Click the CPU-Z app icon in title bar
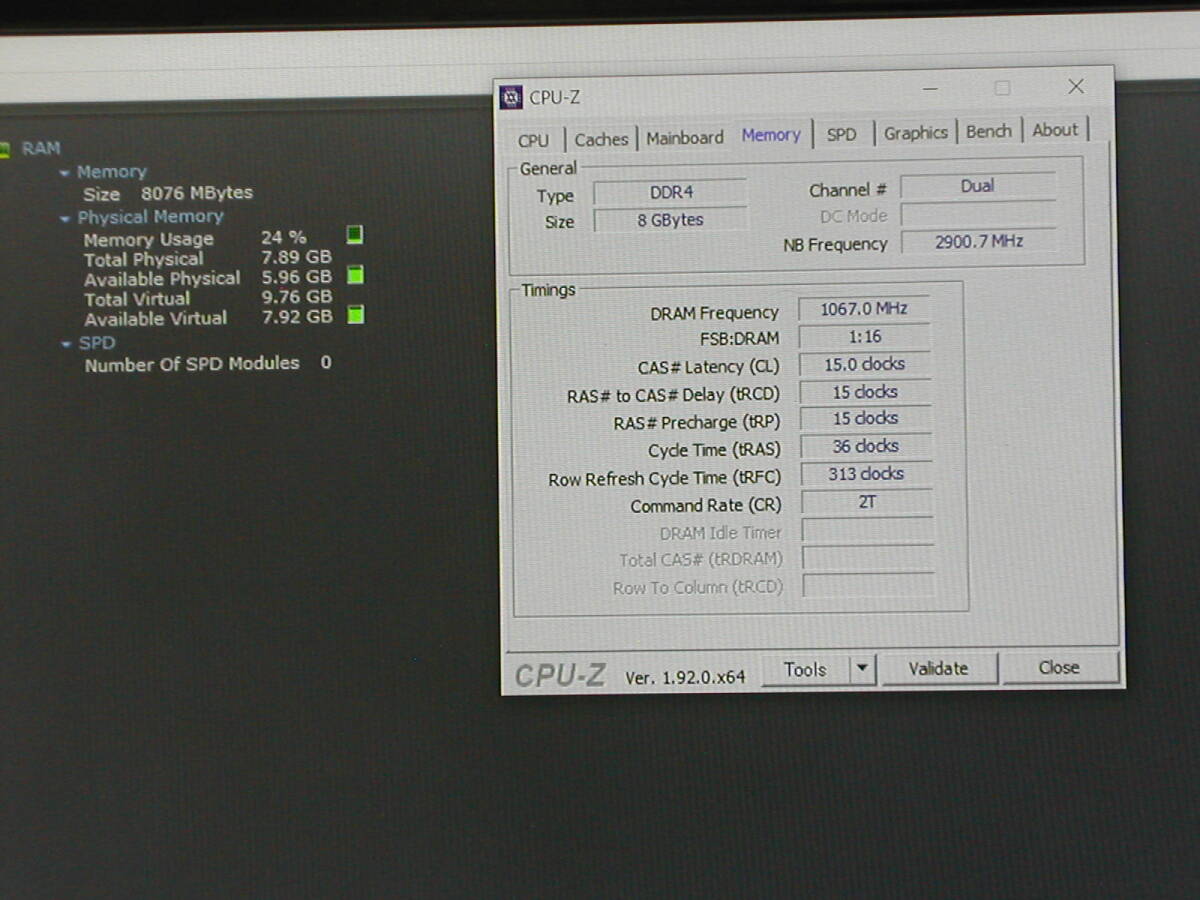Screen dimensions: 1200x900 (512, 97)
